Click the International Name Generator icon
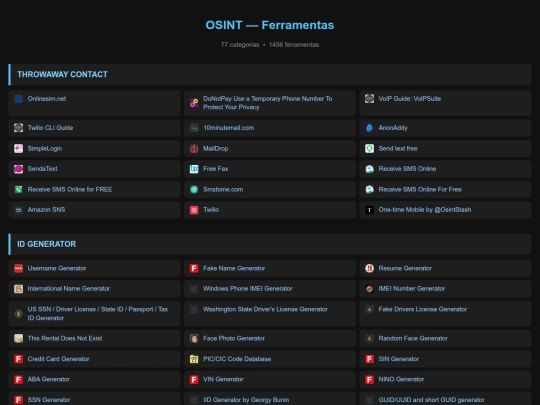The image size is (540, 405). pos(19,289)
